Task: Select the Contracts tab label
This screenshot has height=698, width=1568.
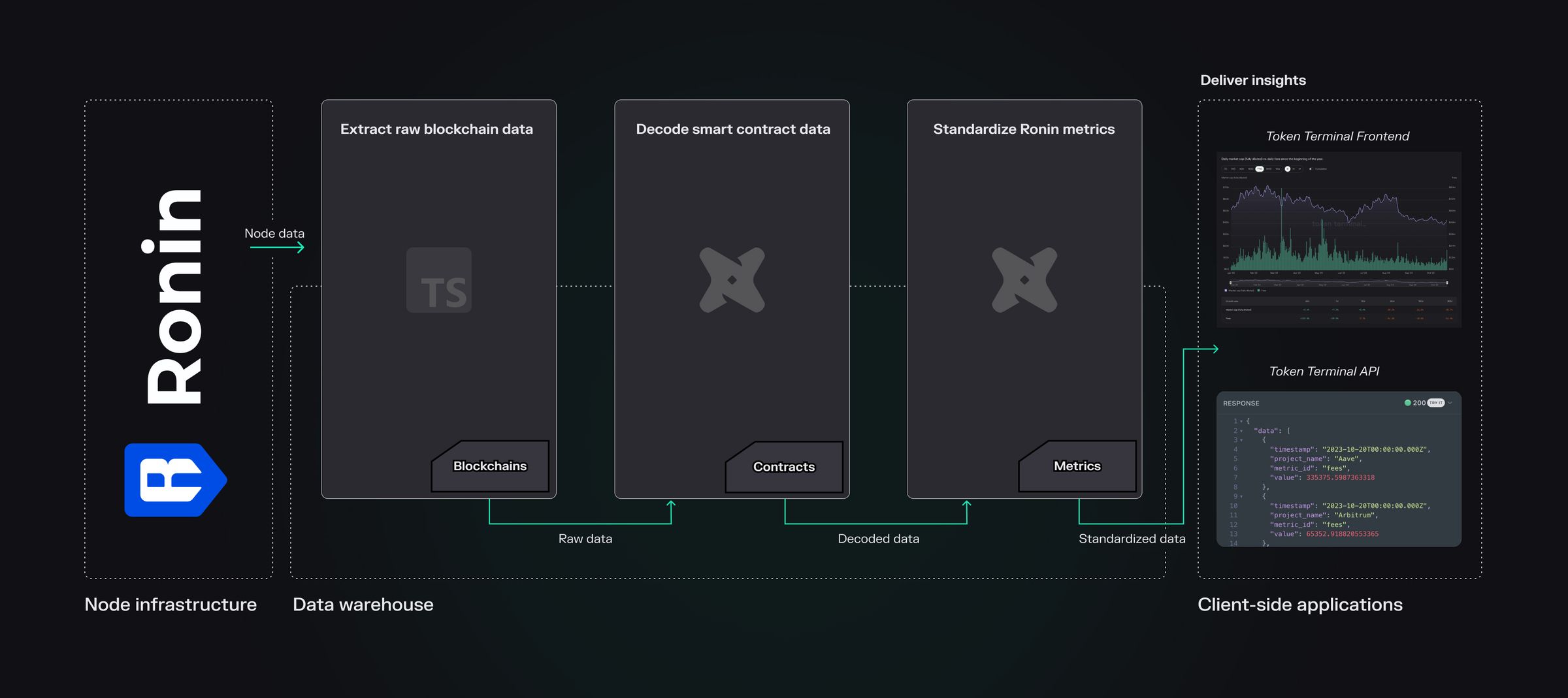Action: 784,467
